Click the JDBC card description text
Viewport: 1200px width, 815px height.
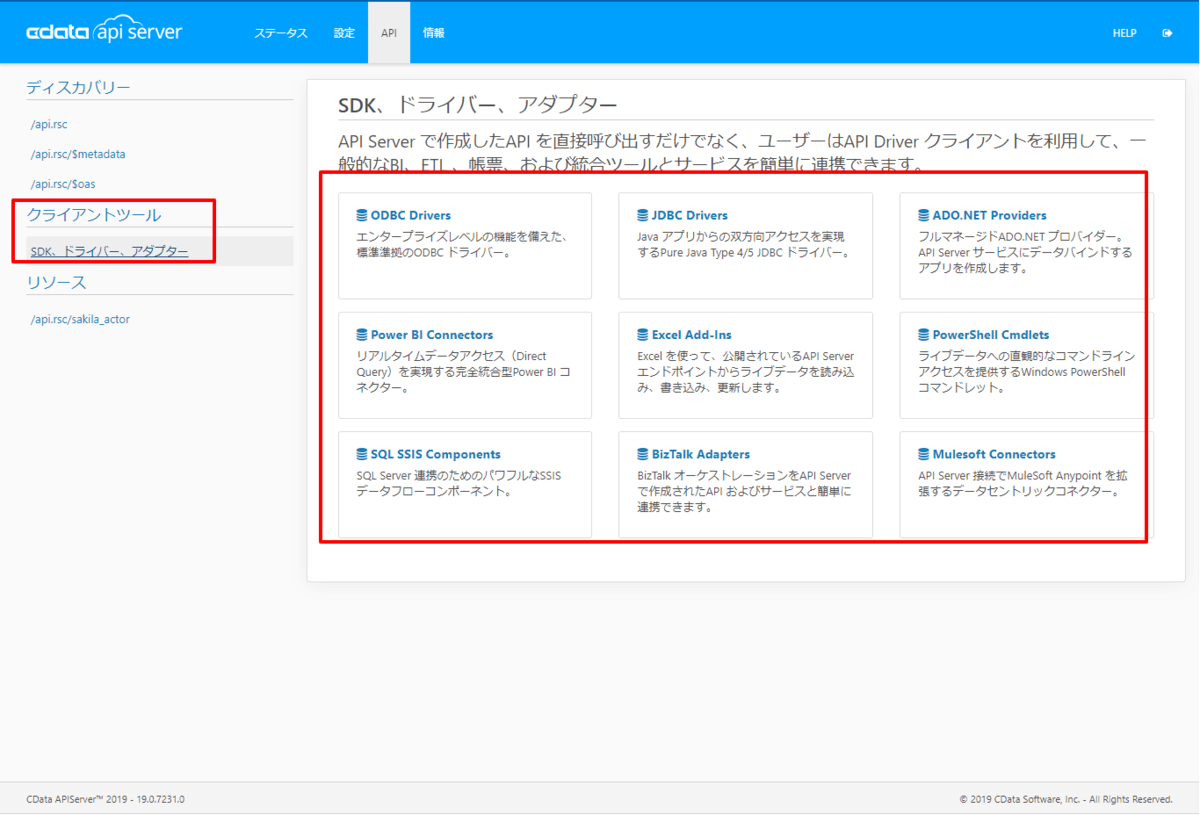coord(744,245)
